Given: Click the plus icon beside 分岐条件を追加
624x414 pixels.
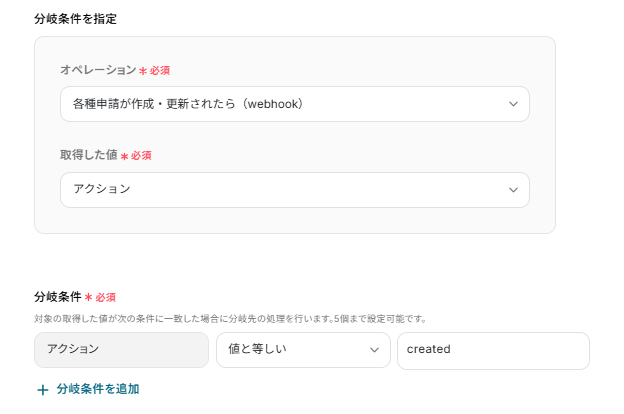Looking at the screenshot, I should click(43, 390).
